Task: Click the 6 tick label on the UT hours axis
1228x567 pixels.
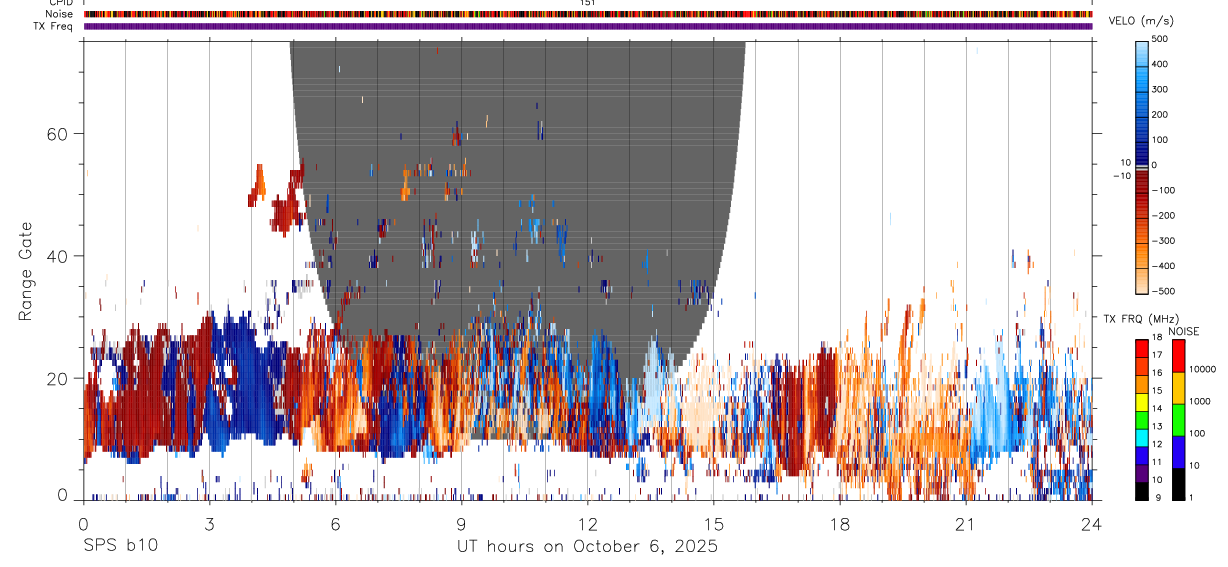Action: pos(335,523)
